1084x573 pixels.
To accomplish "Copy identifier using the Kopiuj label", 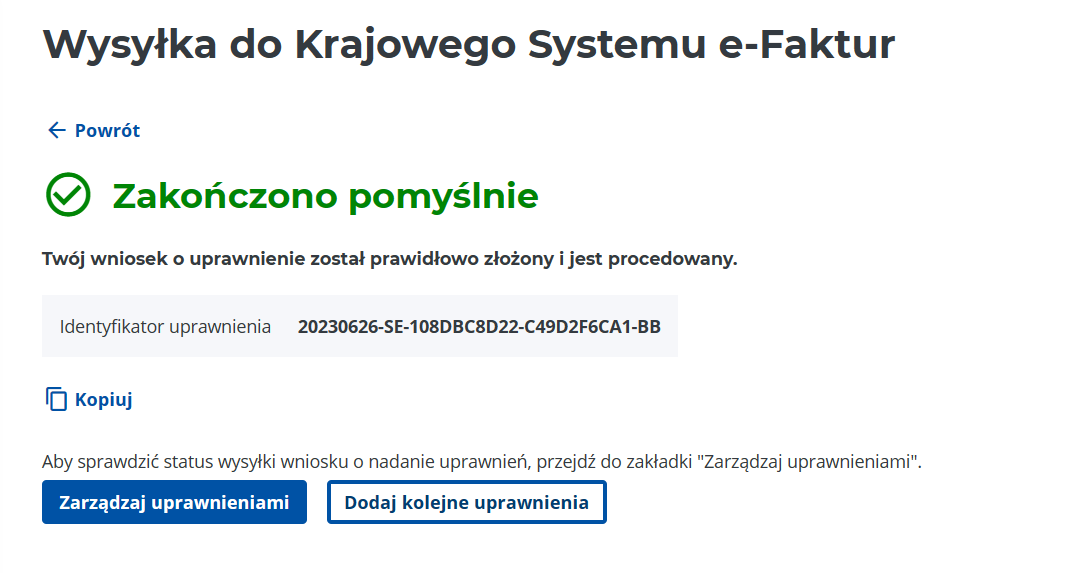I will [x=103, y=400].
